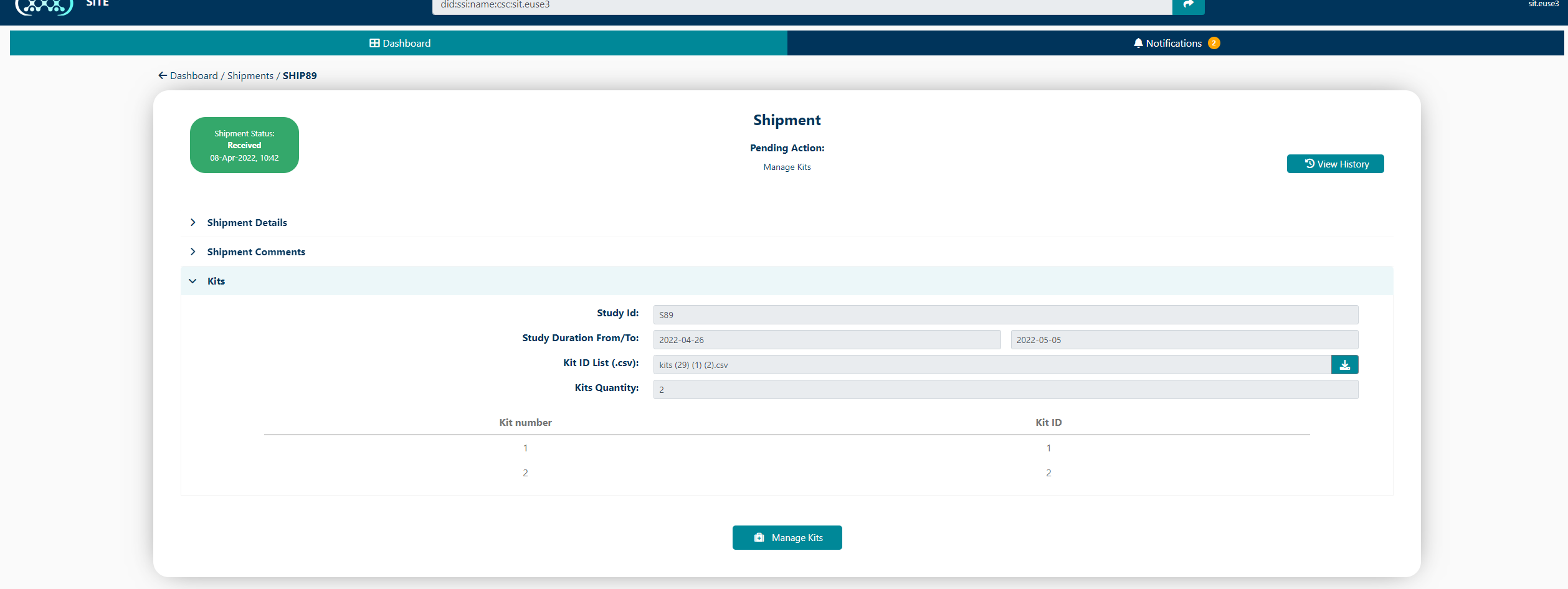Select the Kits Quantity field
The image size is (1568, 589).
click(1005, 389)
